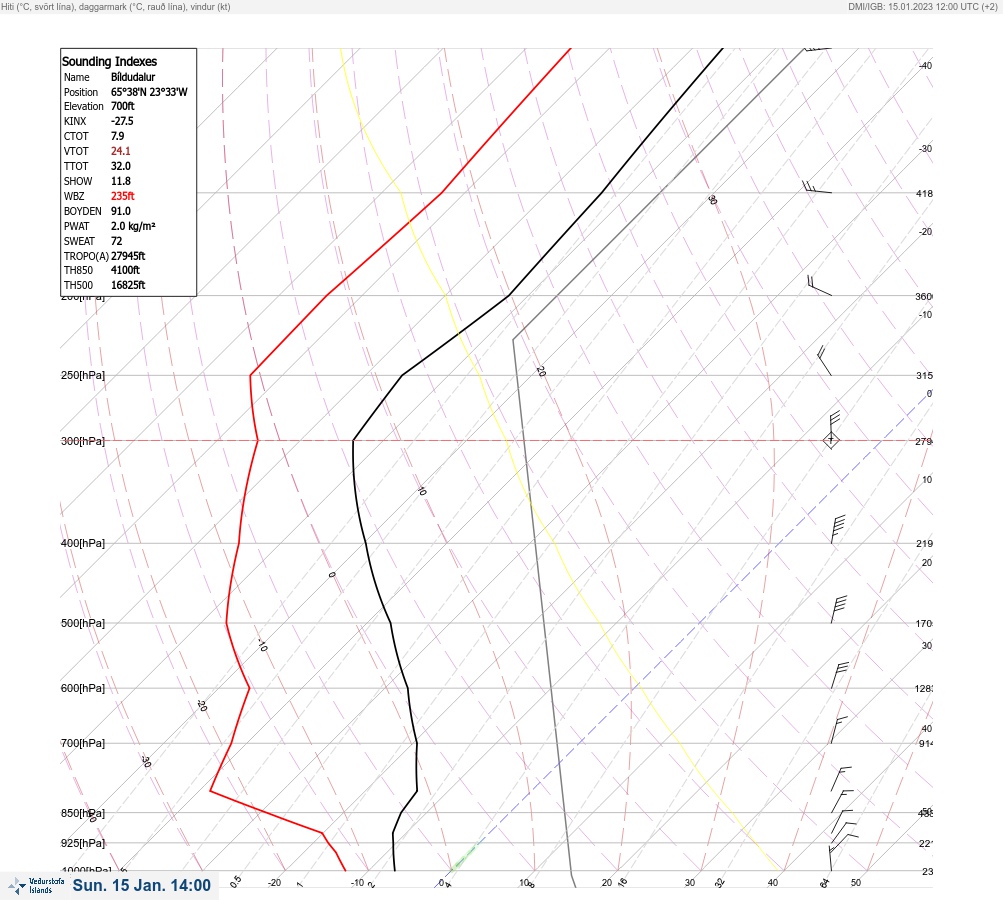Click the '-20' label on the bottom temperature axis
This screenshot has height=900, width=1003.
pyautogui.click(x=274, y=883)
